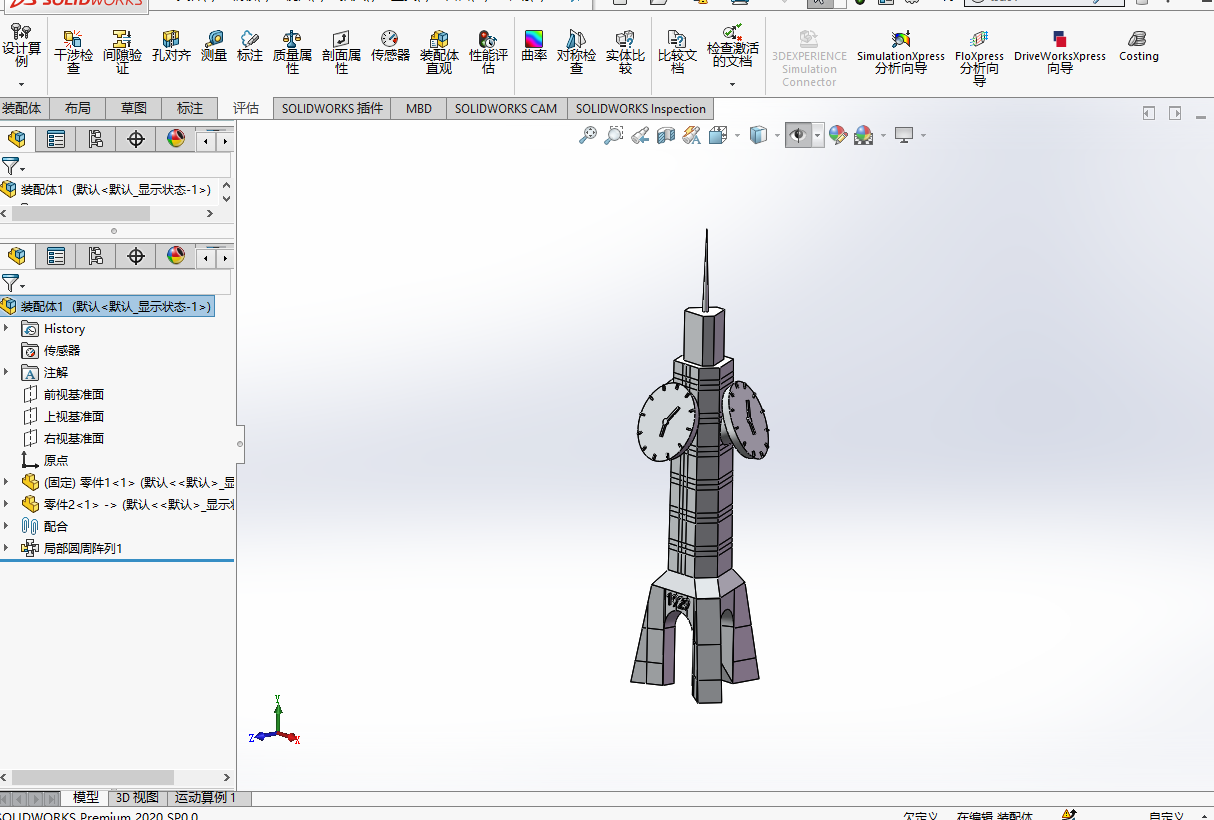This screenshot has width=1214, height=820.
Task: Expand the 配合 mates folder
Action: [x=7, y=526]
